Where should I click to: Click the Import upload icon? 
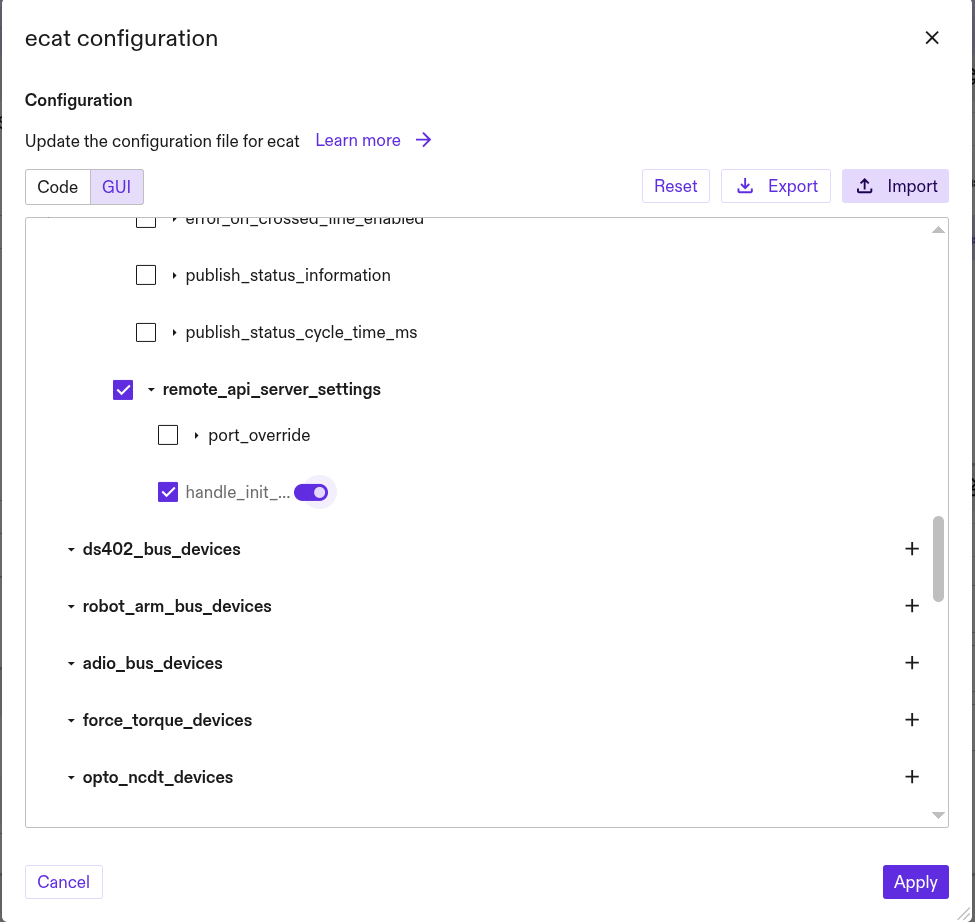tap(863, 186)
